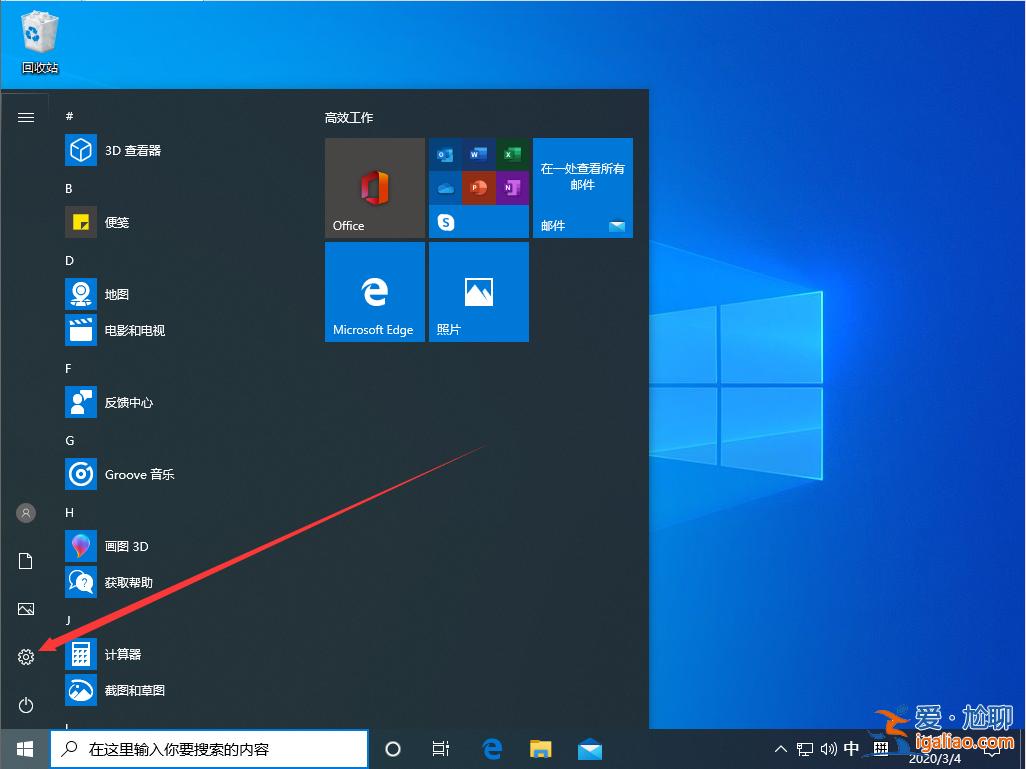Launch the Microsoft Edge tile
The height and width of the screenshot is (769, 1026).
coord(374,292)
